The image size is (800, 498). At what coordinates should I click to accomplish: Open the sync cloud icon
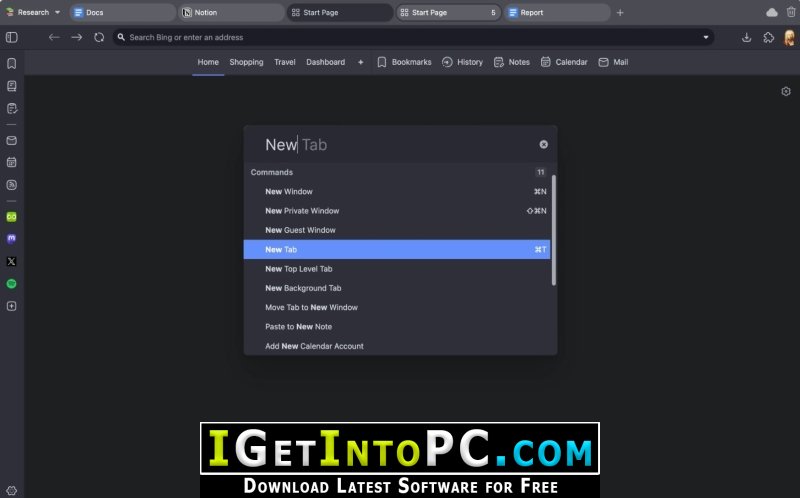pyautogui.click(x=771, y=12)
